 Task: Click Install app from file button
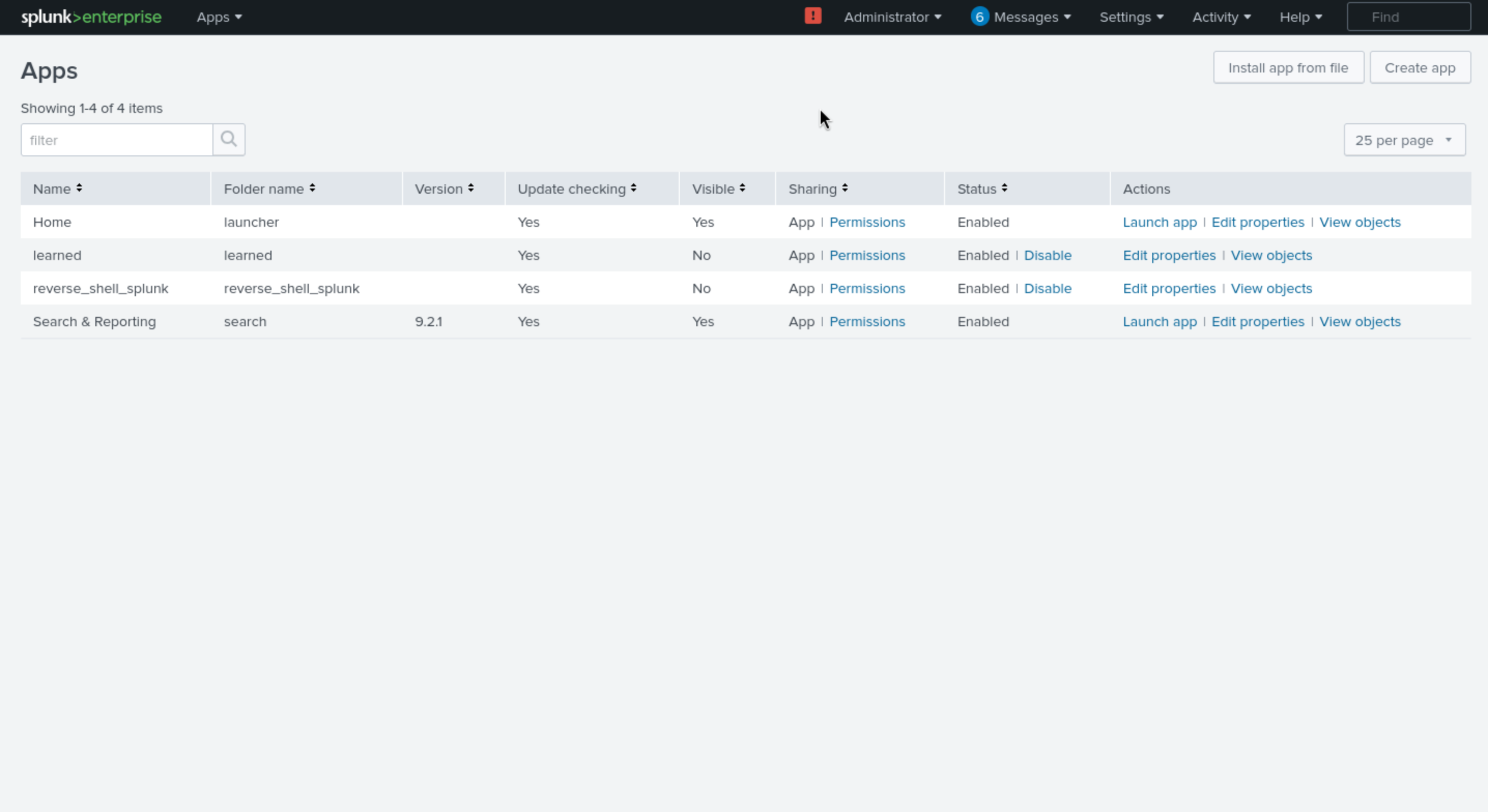[1288, 67]
